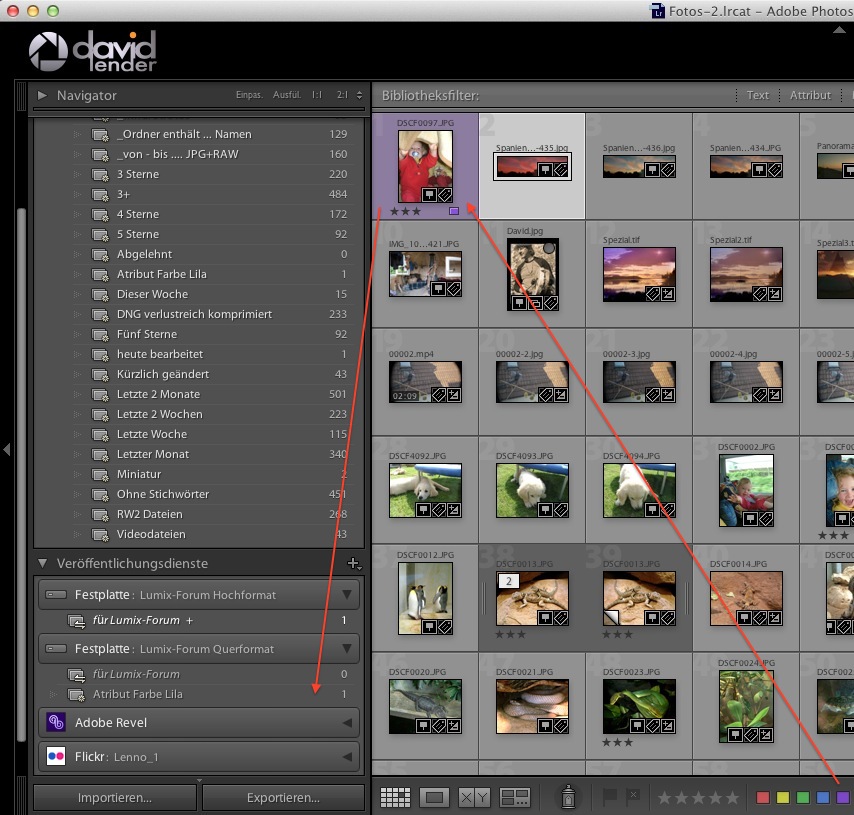The height and width of the screenshot is (815, 854).
Task: Mark photo as rejected with flag
Action: pyautogui.click(x=633, y=796)
